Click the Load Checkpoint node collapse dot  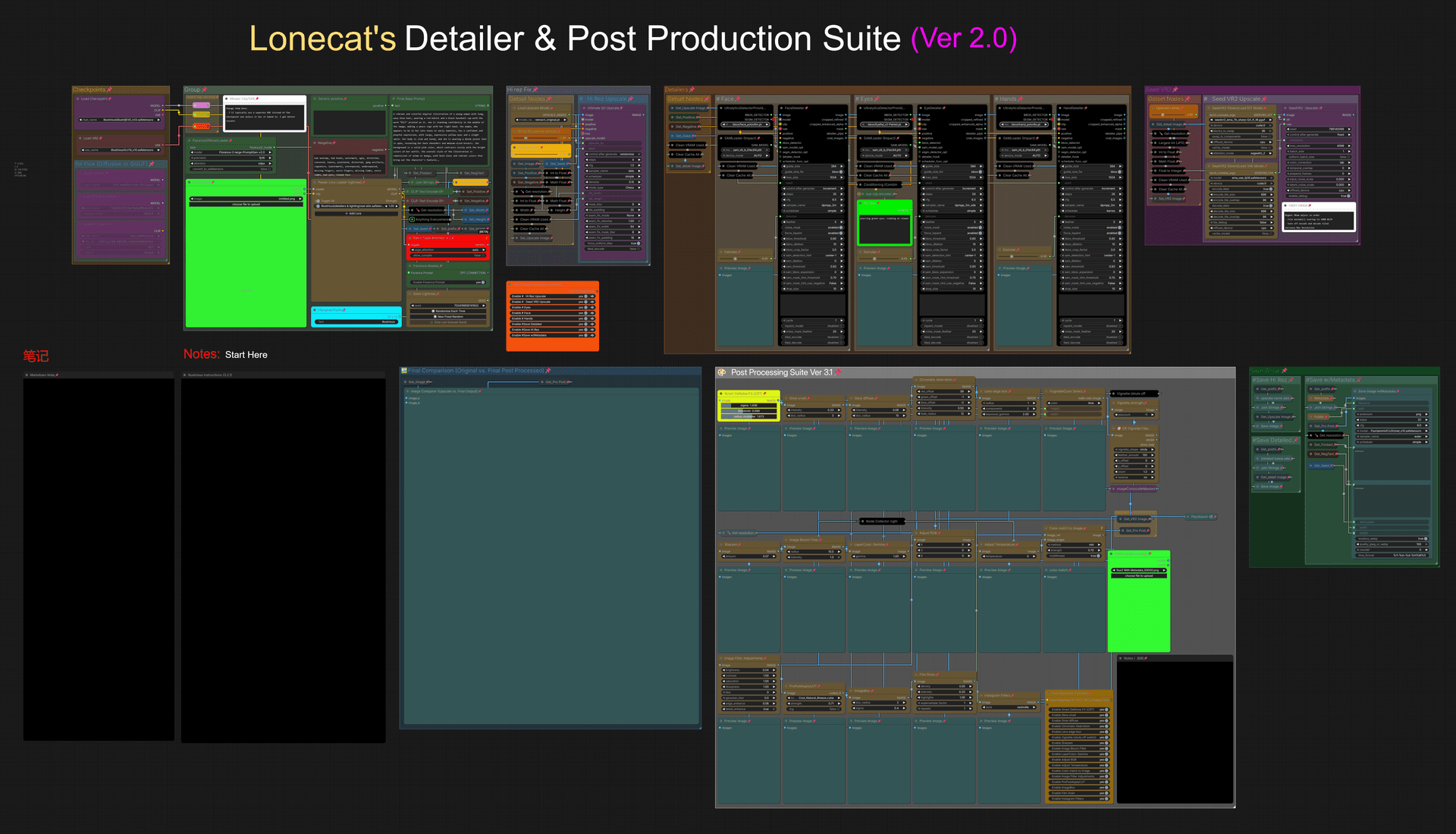click(77, 99)
